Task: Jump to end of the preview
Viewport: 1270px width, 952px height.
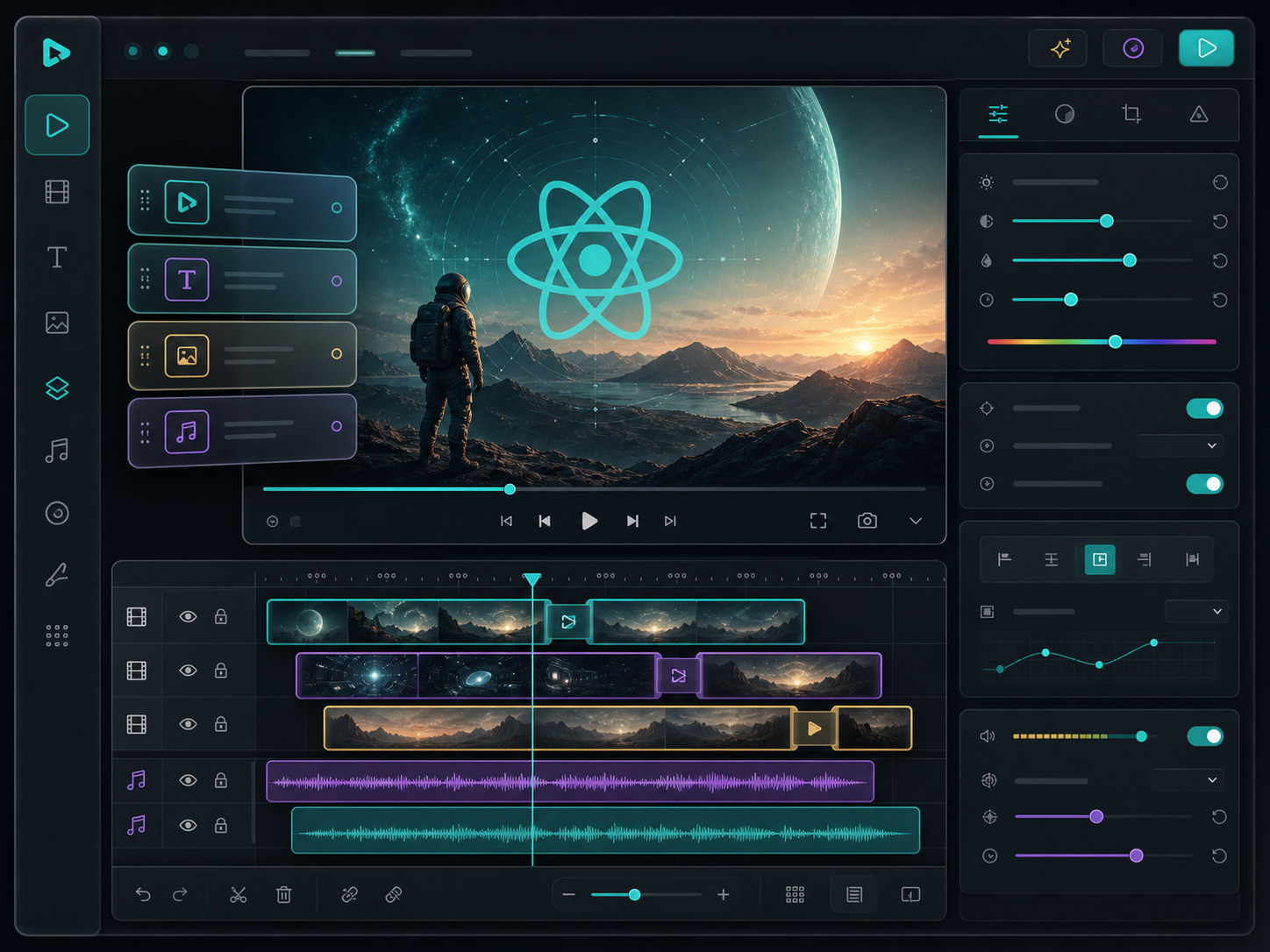Action: pos(670,521)
